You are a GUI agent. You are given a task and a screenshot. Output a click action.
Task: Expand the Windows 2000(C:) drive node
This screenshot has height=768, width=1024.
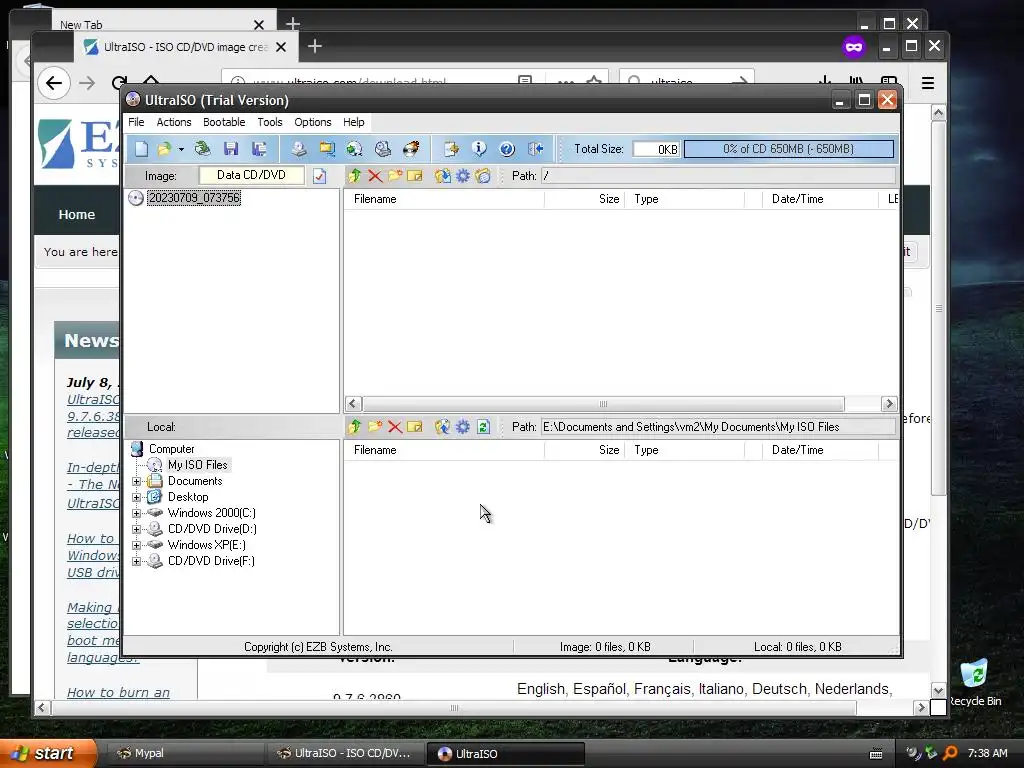(136, 513)
